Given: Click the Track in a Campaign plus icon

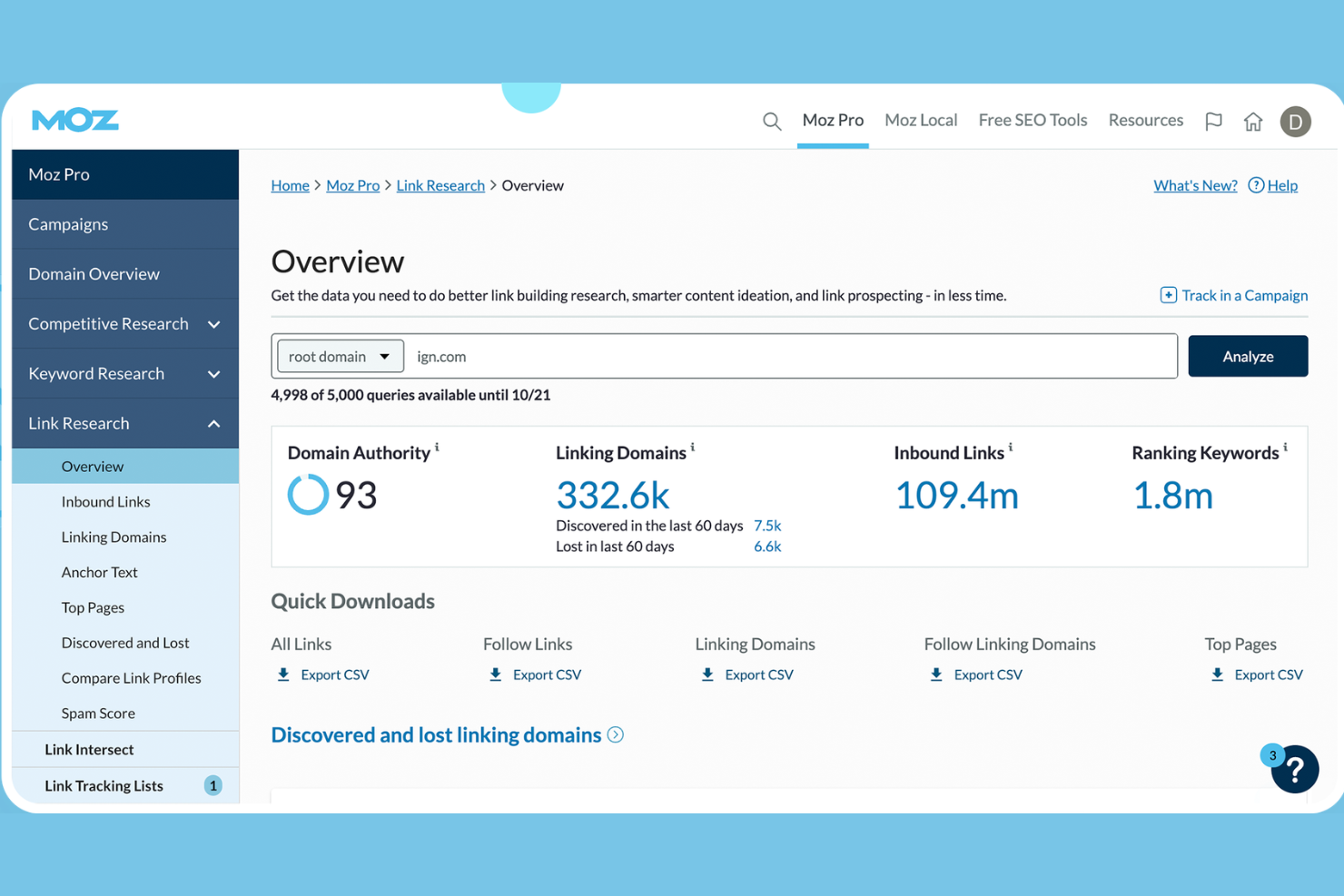Looking at the screenshot, I should click(x=1168, y=295).
